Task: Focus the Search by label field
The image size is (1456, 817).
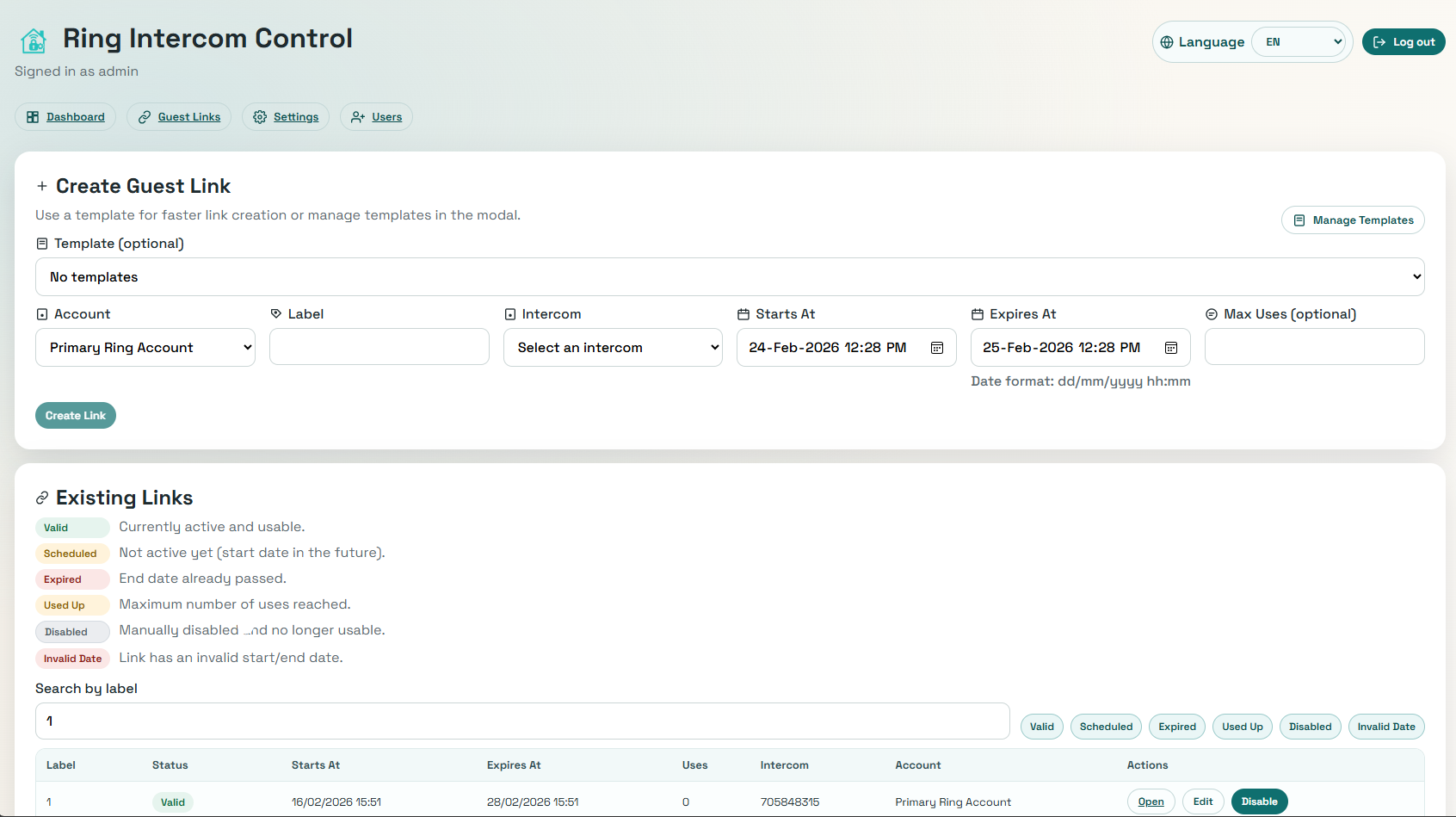Action: [x=521, y=721]
